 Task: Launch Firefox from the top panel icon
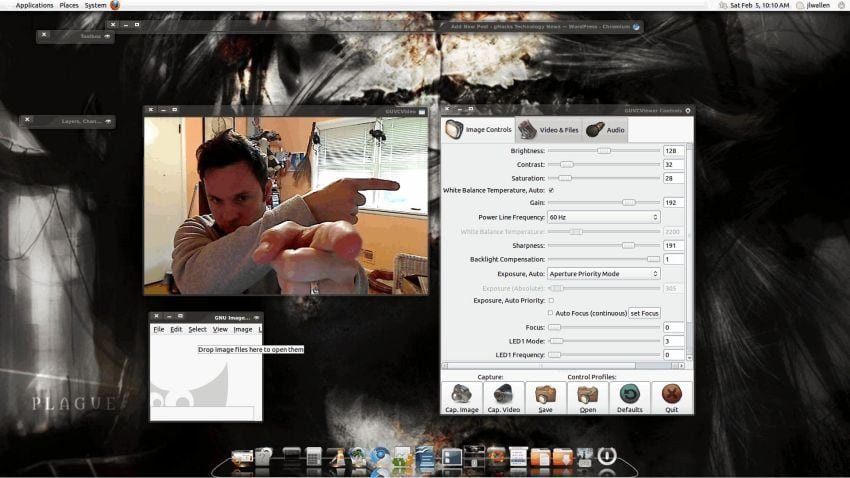coord(115,5)
